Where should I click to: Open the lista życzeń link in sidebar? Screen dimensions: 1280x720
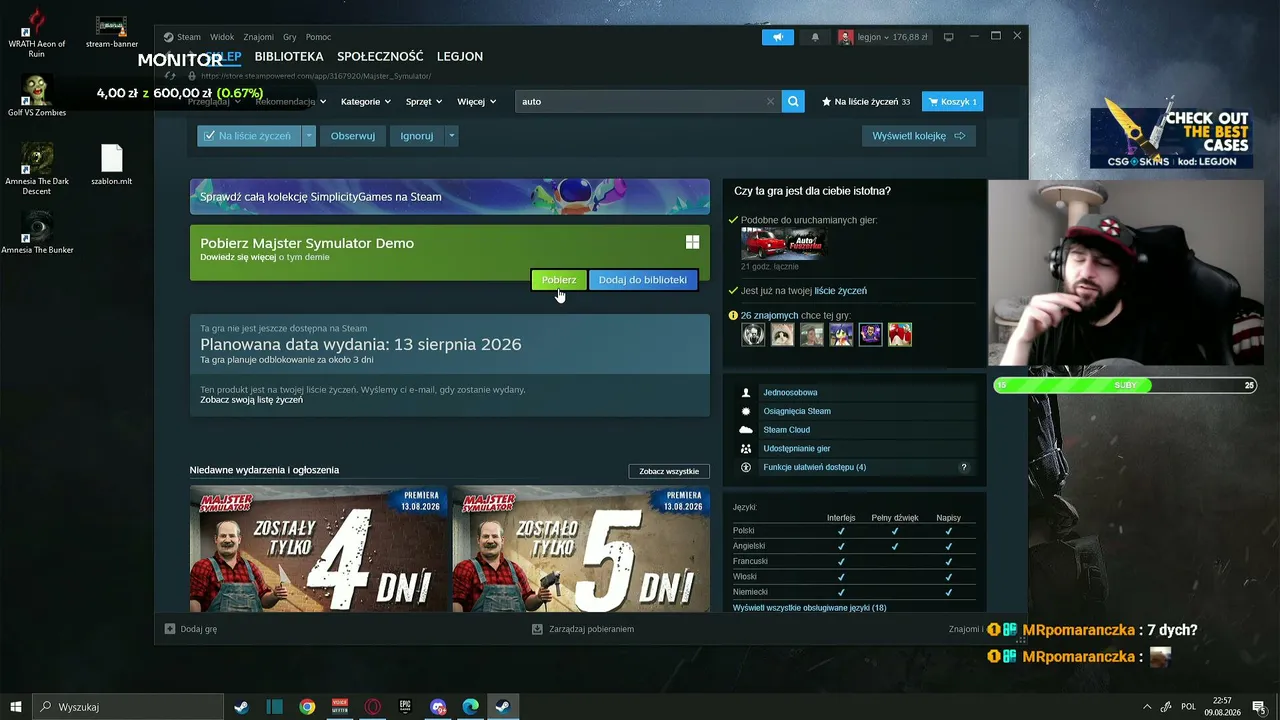click(841, 291)
